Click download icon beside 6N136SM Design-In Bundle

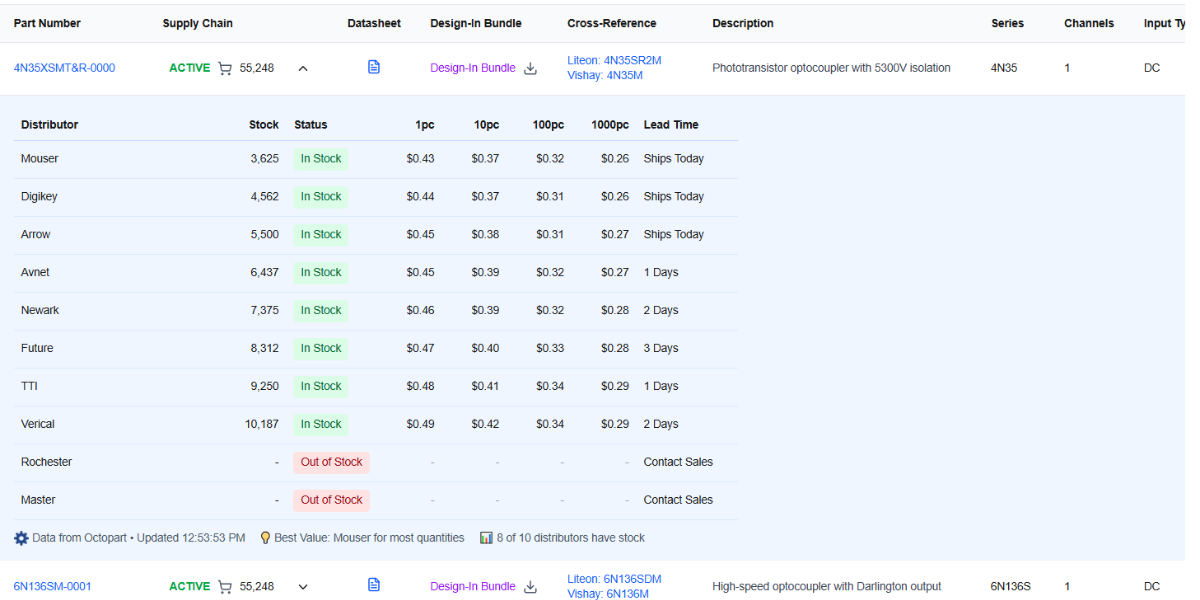click(531, 587)
